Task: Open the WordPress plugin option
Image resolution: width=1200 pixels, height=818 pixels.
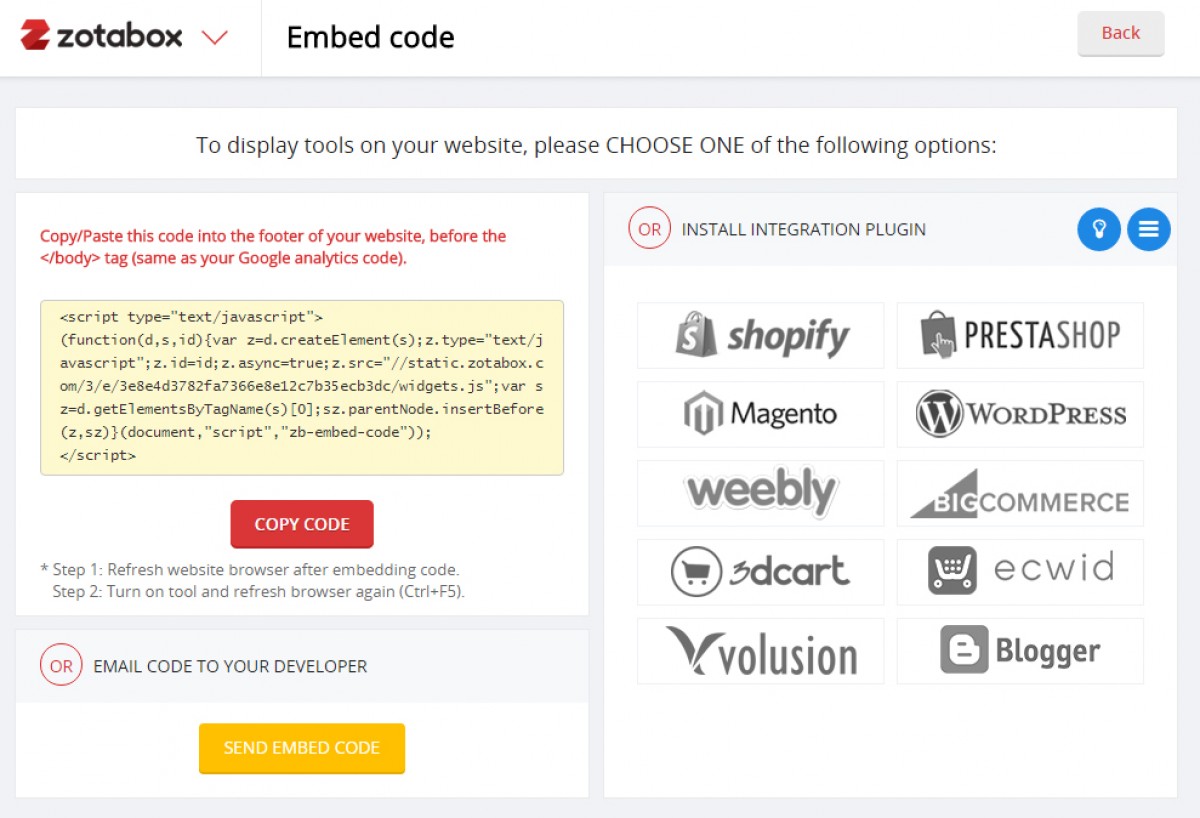Action: (x=1020, y=414)
